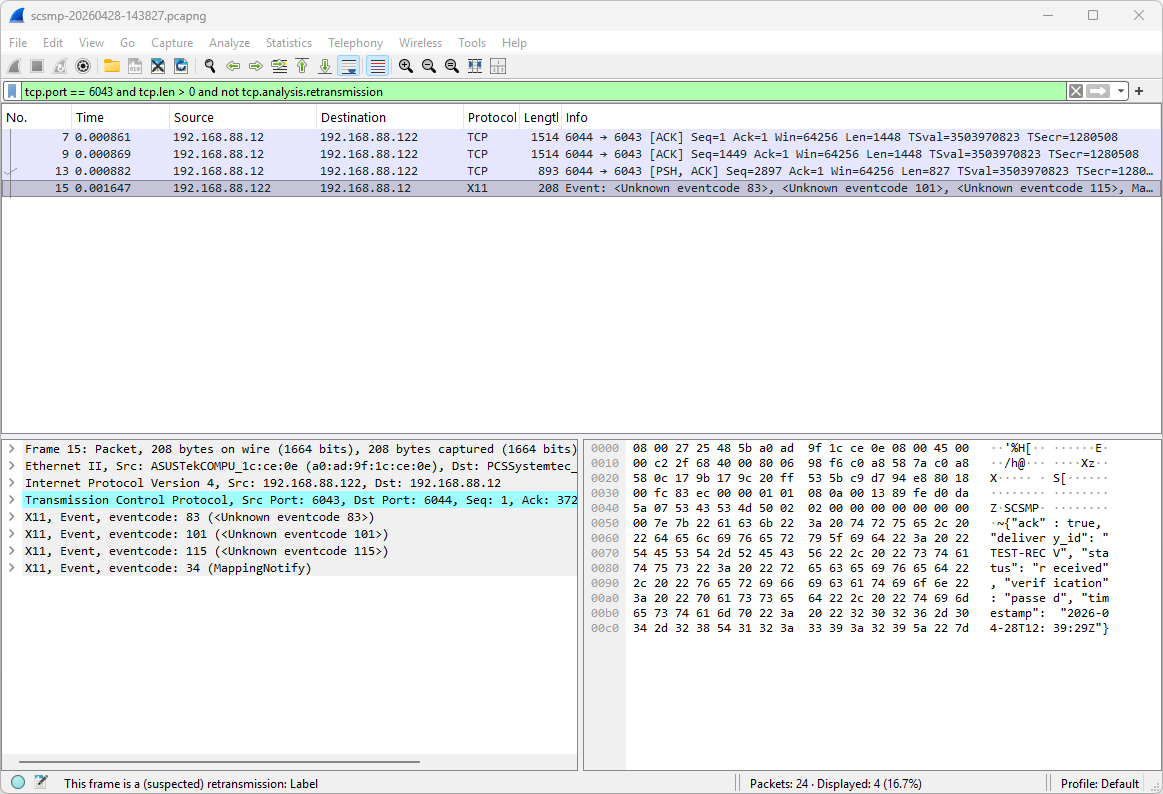Open Find a packet magnifier icon
This screenshot has height=794, width=1163.
point(210,66)
